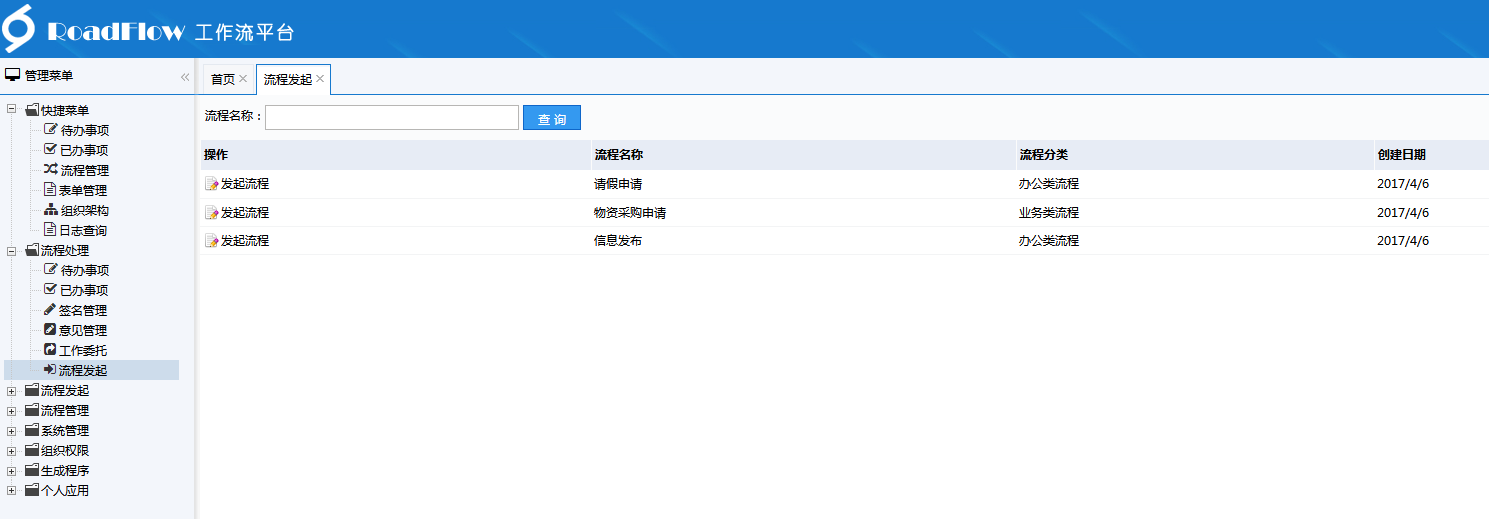1489x519 pixels.
Task: Expand the 流程管理 folder node
Action: pos(12,410)
